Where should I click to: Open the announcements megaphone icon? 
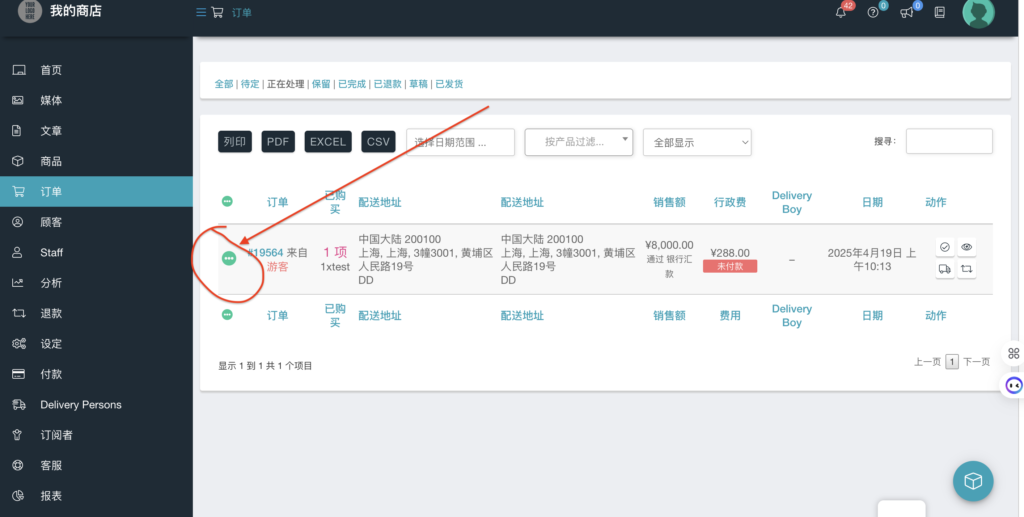(907, 13)
